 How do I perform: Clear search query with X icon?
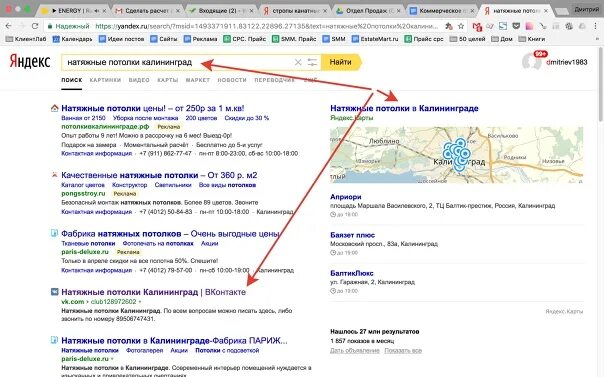click(x=298, y=62)
